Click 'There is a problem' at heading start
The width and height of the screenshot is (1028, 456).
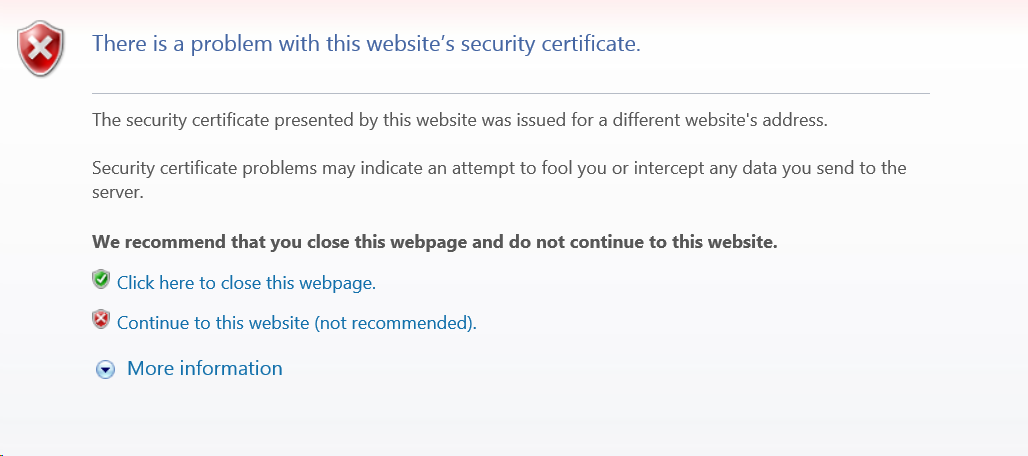[181, 44]
